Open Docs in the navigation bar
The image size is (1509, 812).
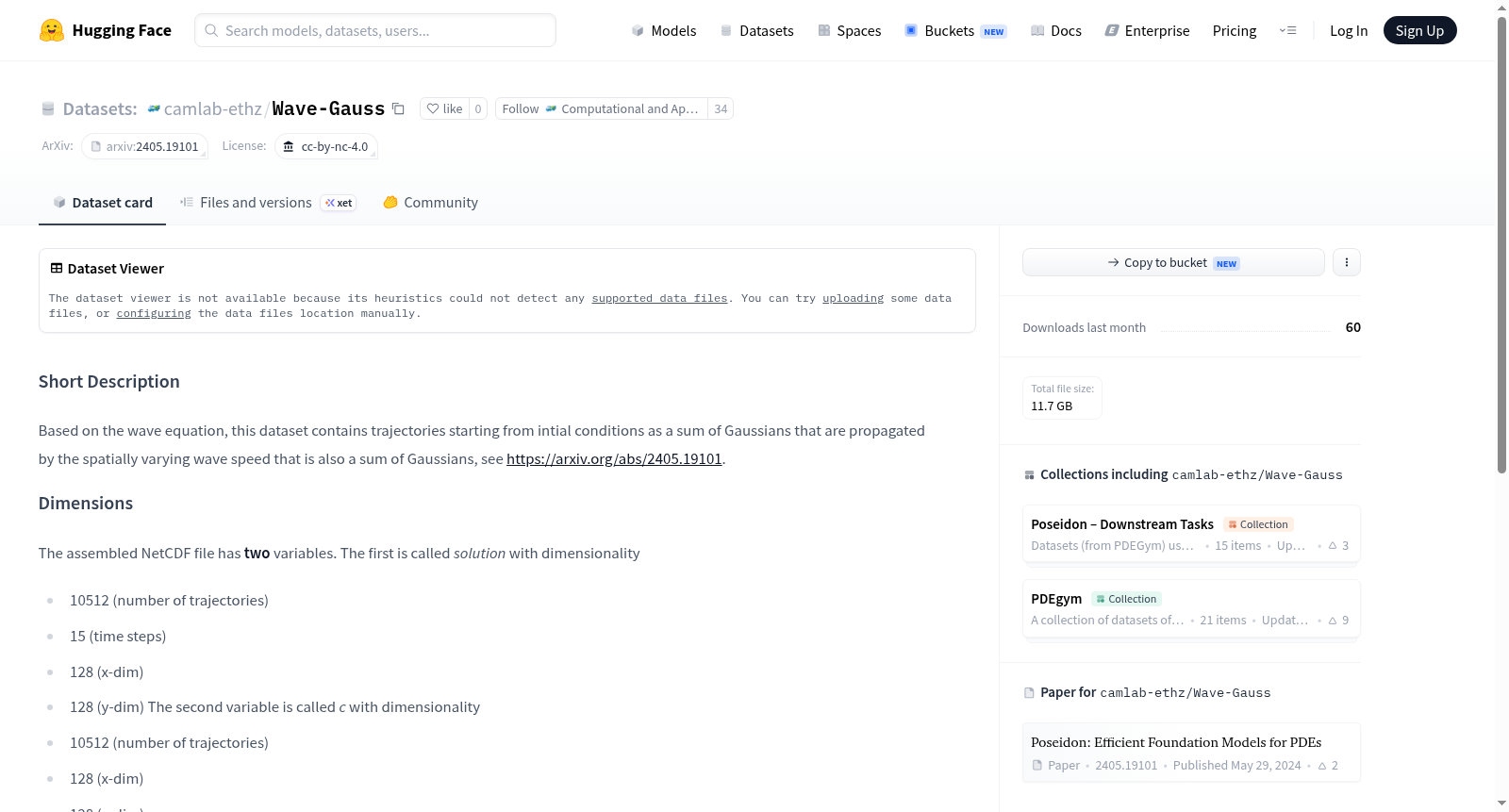tap(1056, 30)
